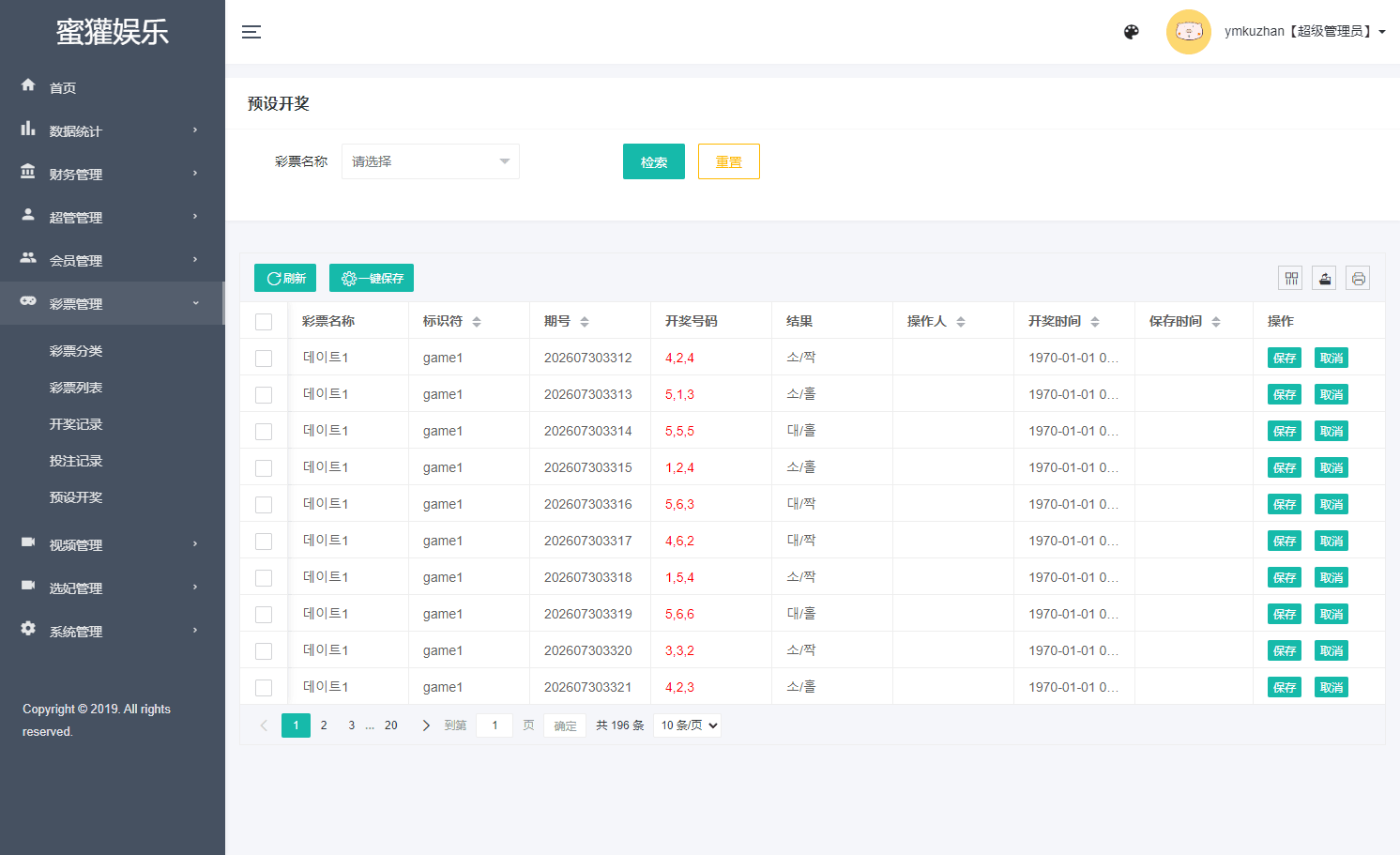The width and height of the screenshot is (1400, 855).
Task: Click previous page arrow in pagination
Action: (264, 725)
